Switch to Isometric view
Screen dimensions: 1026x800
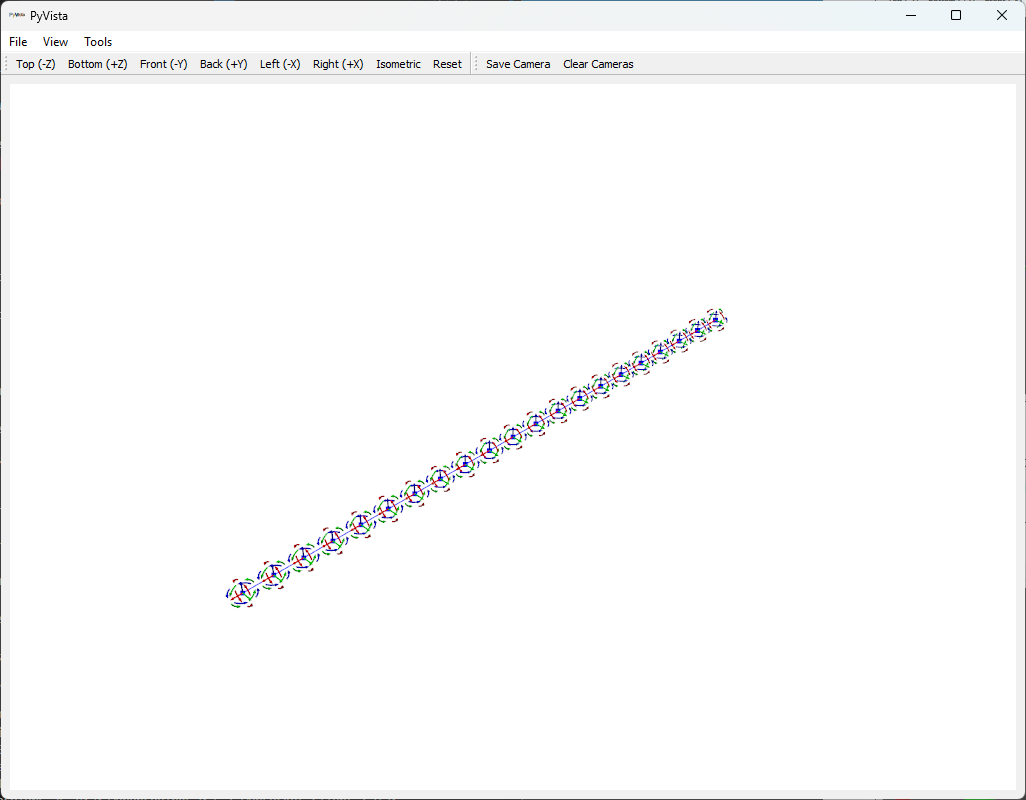[x=398, y=64]
